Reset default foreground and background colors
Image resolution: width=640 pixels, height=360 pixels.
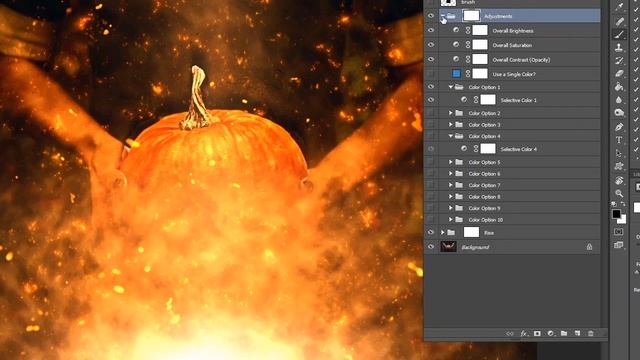pos(614,204)
